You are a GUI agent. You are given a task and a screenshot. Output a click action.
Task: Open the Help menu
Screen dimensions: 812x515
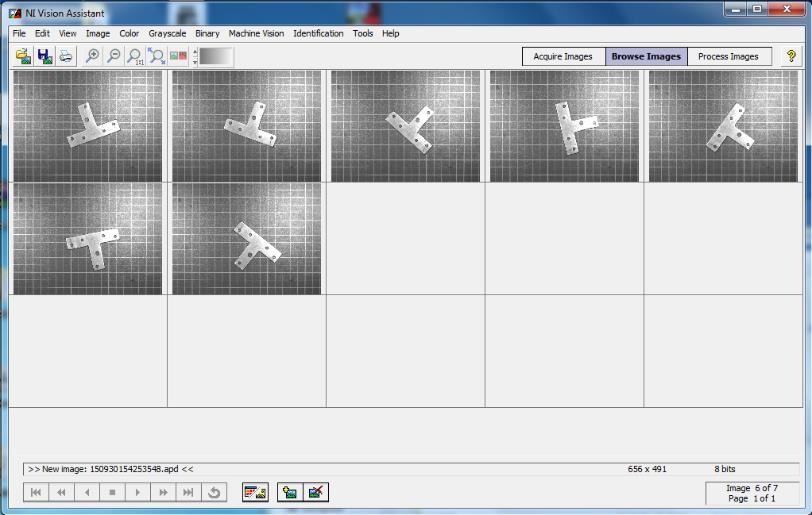[391, 33]
